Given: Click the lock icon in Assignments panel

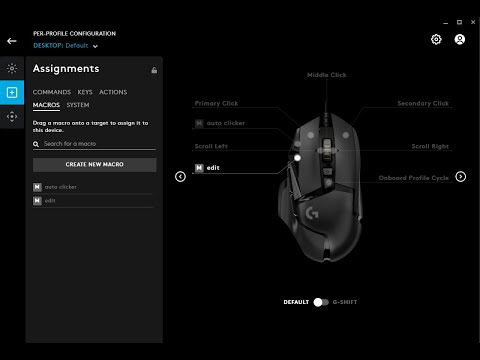Looking at the screenshot, I should coord(154,70).
